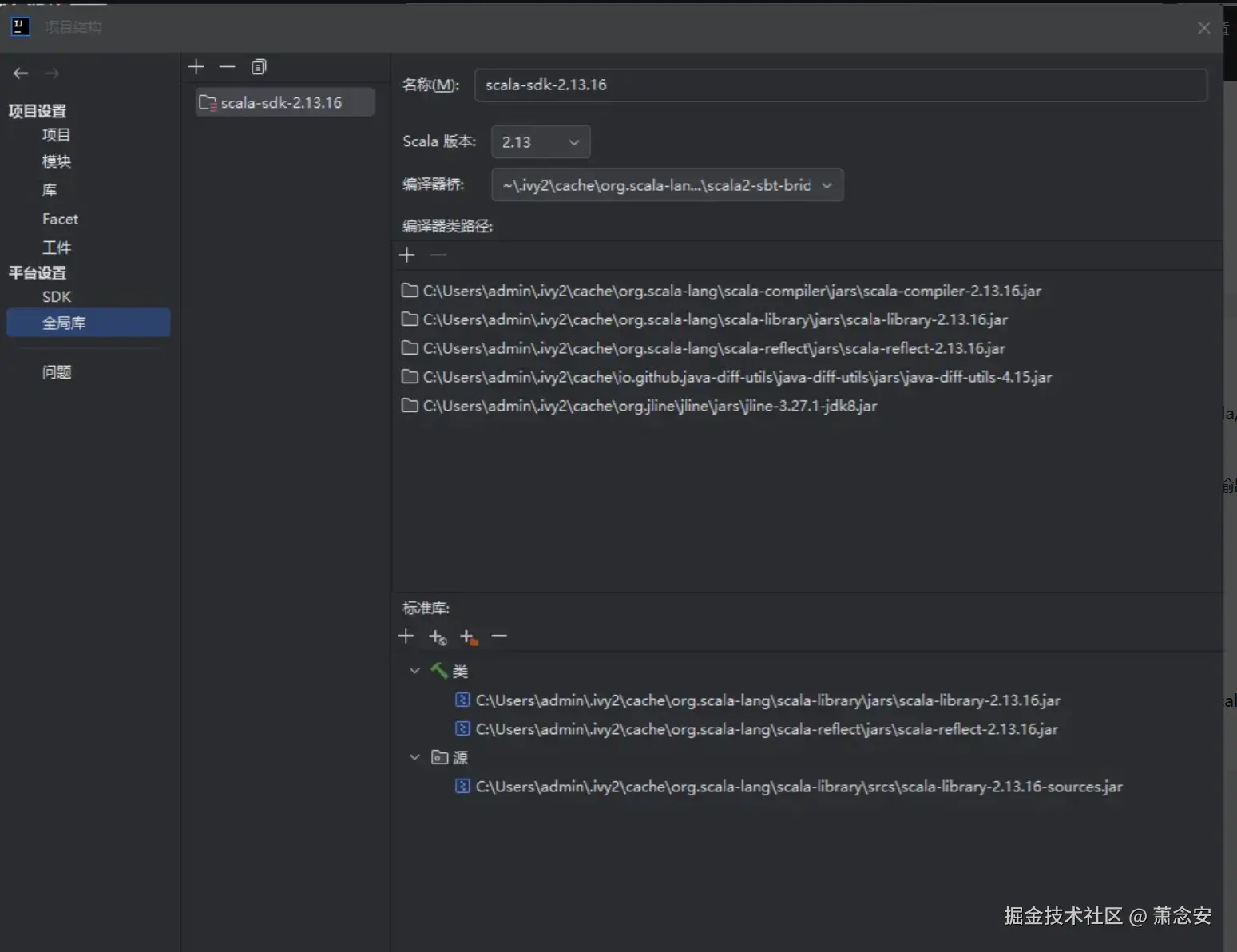This screenshot has height=952, width=1237.
Task: Collapse the 类 classes node
Action: coord(414,671)
